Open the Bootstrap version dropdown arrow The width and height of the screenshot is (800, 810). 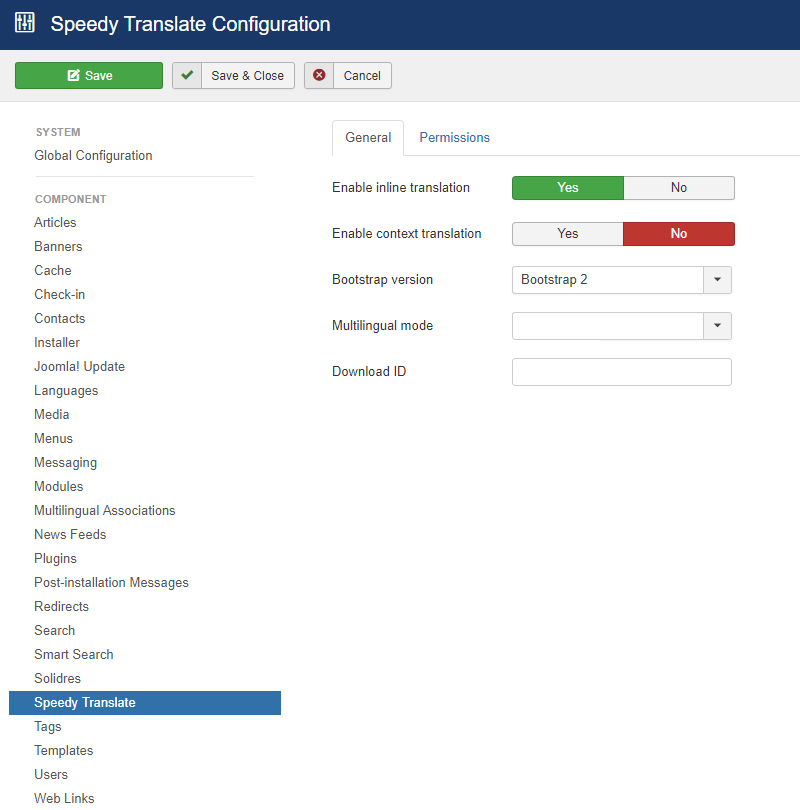click(x=718, y=280)
